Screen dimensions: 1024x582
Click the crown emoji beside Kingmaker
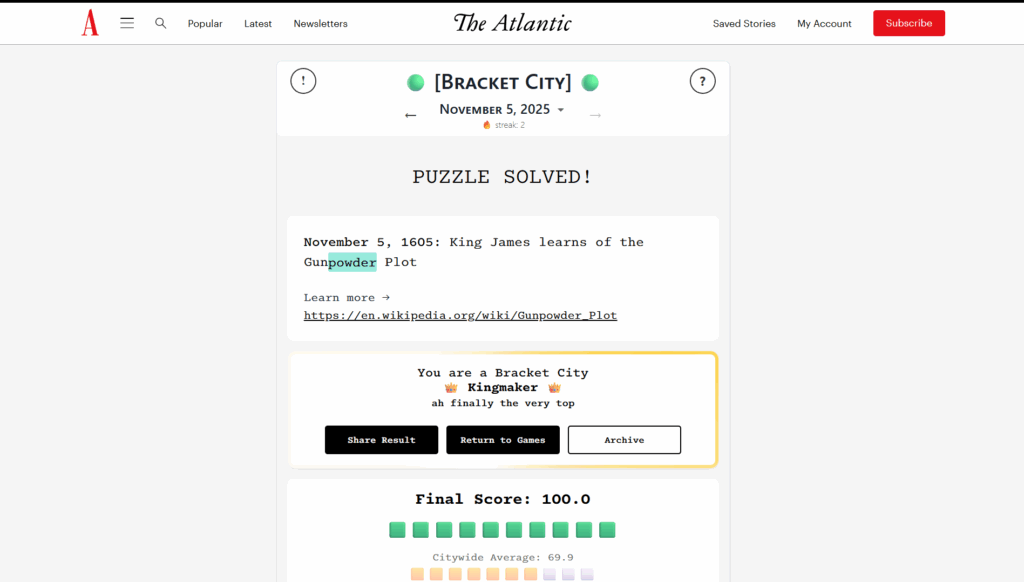453,387
